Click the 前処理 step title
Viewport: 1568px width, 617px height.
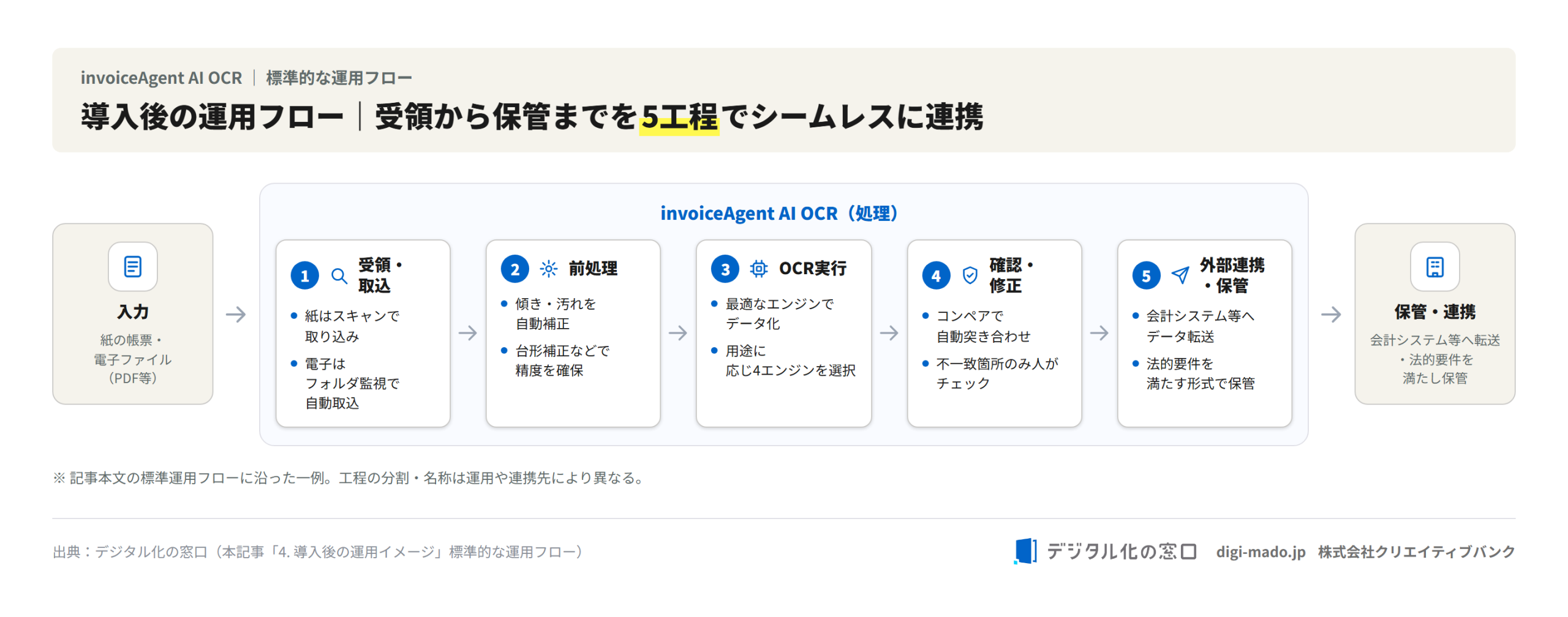click(x=593, y=269)
